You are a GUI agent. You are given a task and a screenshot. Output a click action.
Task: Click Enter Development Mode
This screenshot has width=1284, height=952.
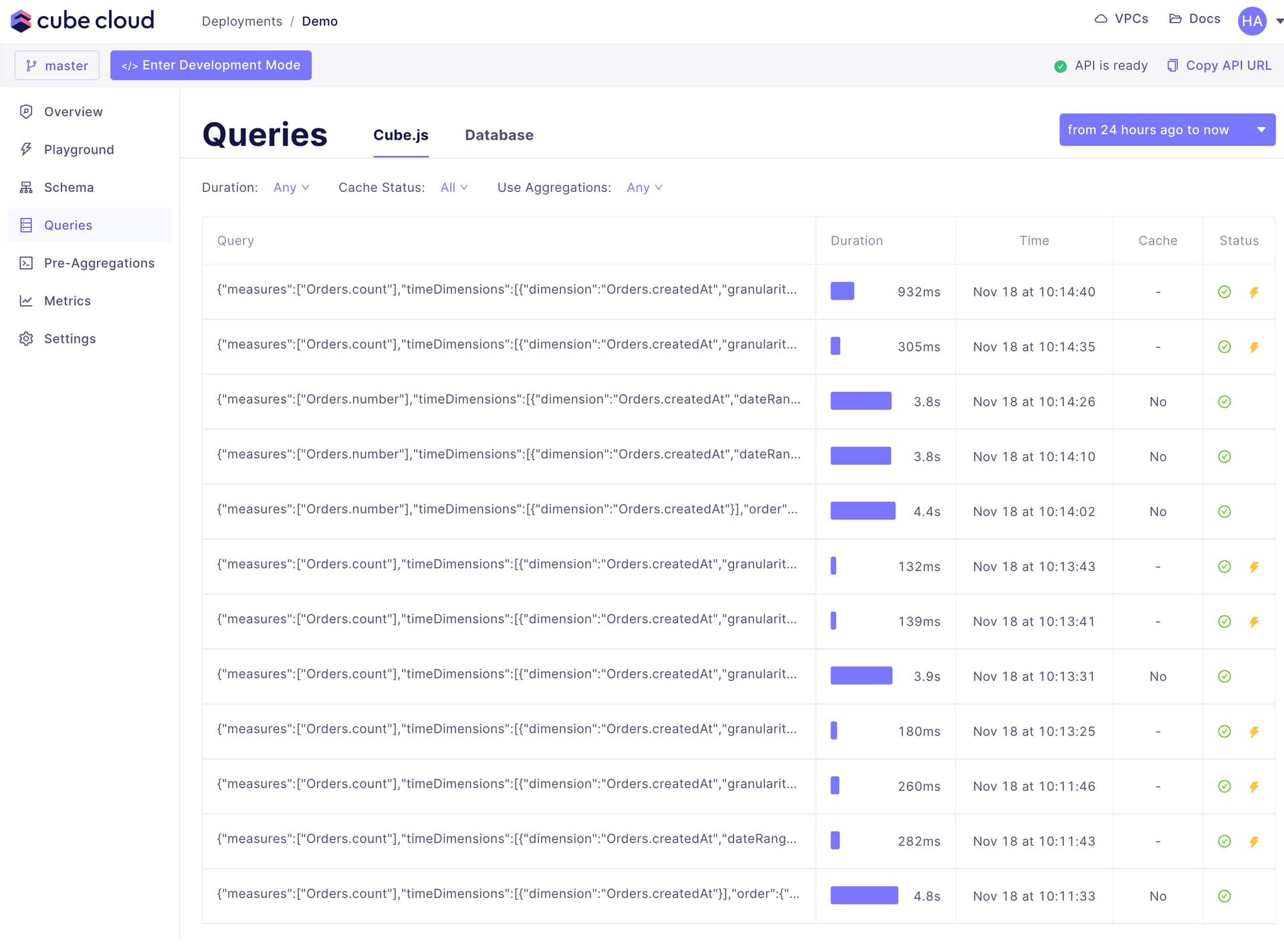point(211,65)
